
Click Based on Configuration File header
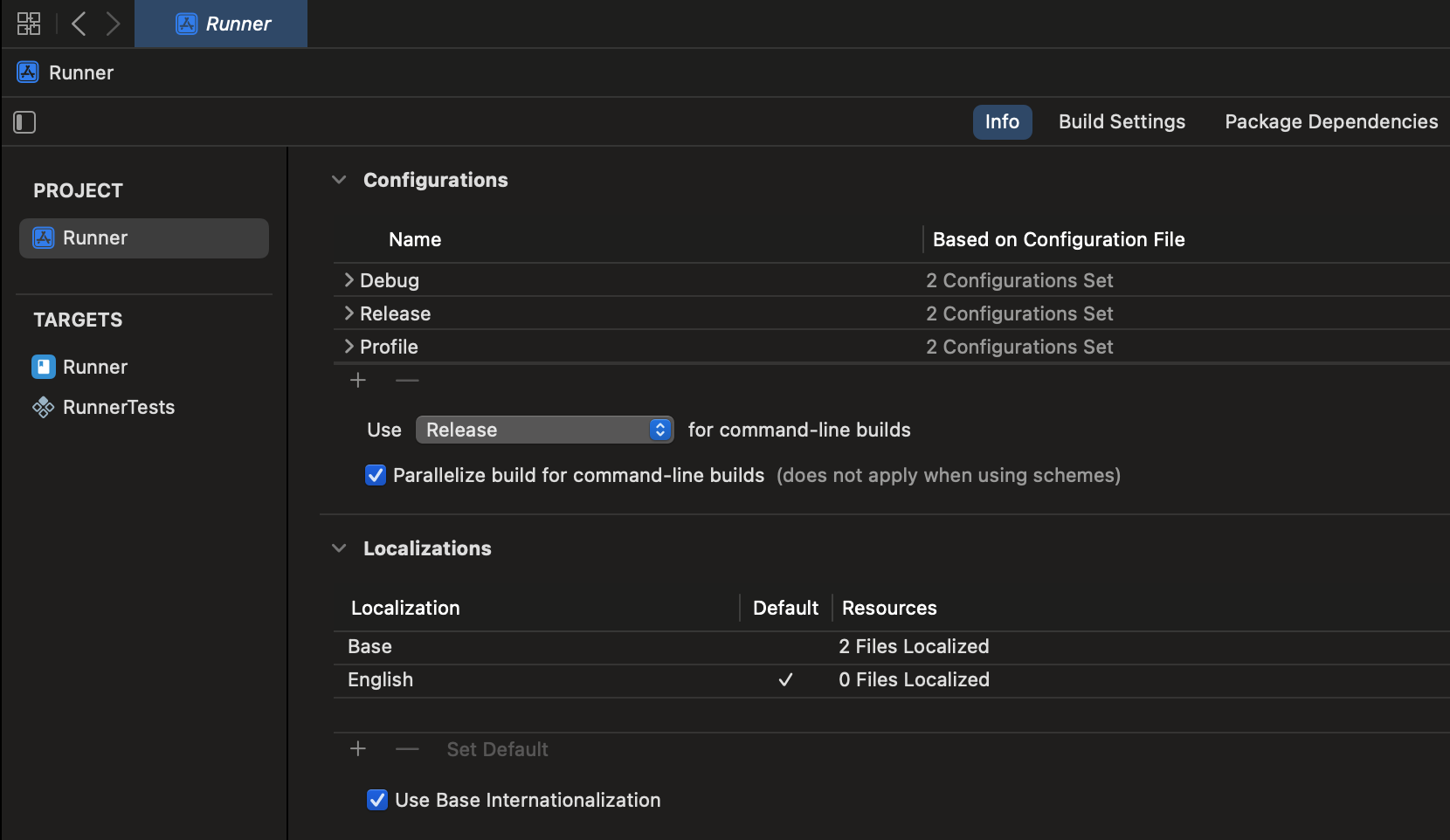(x=1059, y=239)
